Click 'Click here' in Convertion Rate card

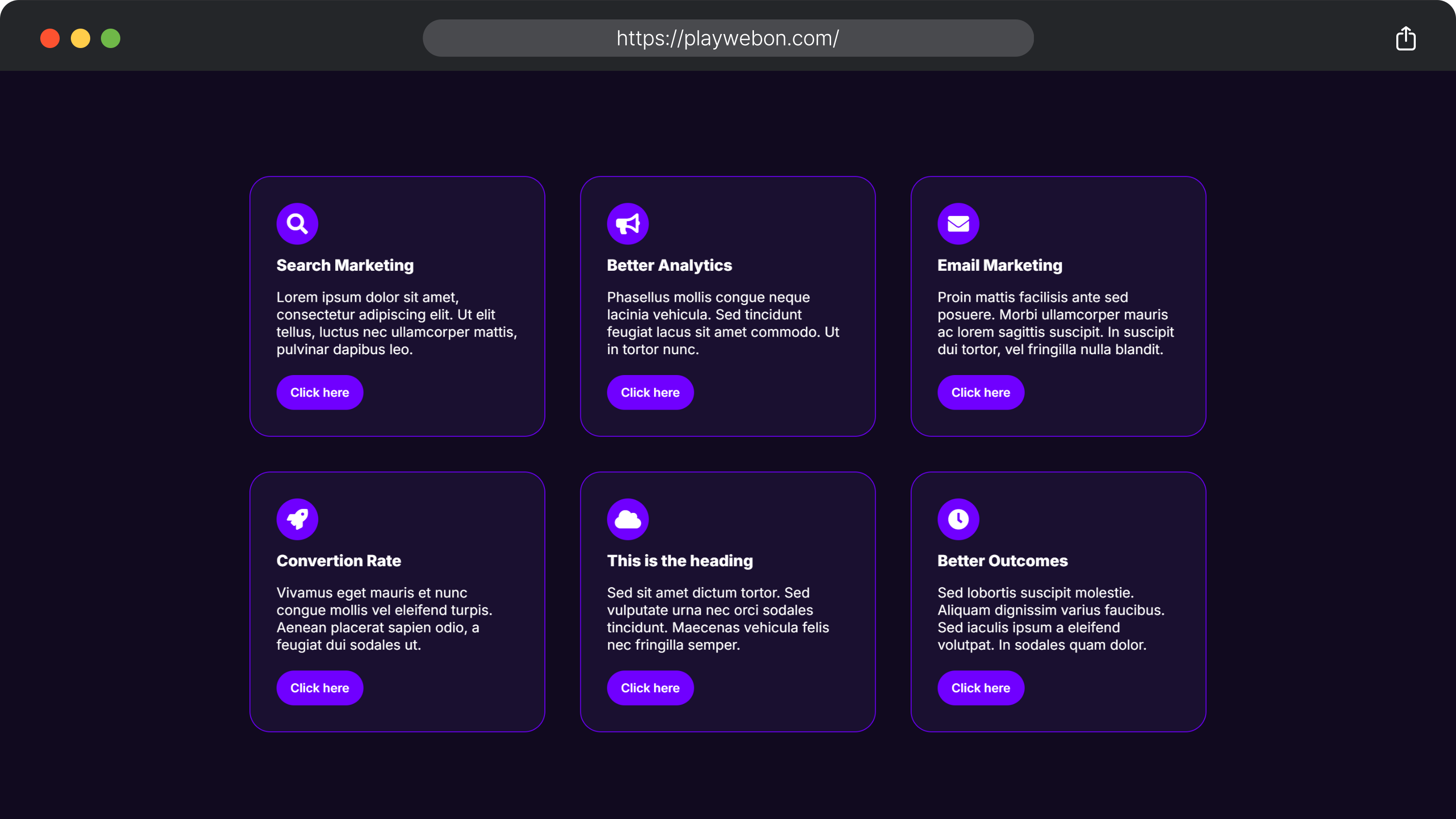(x=320, y=688)
